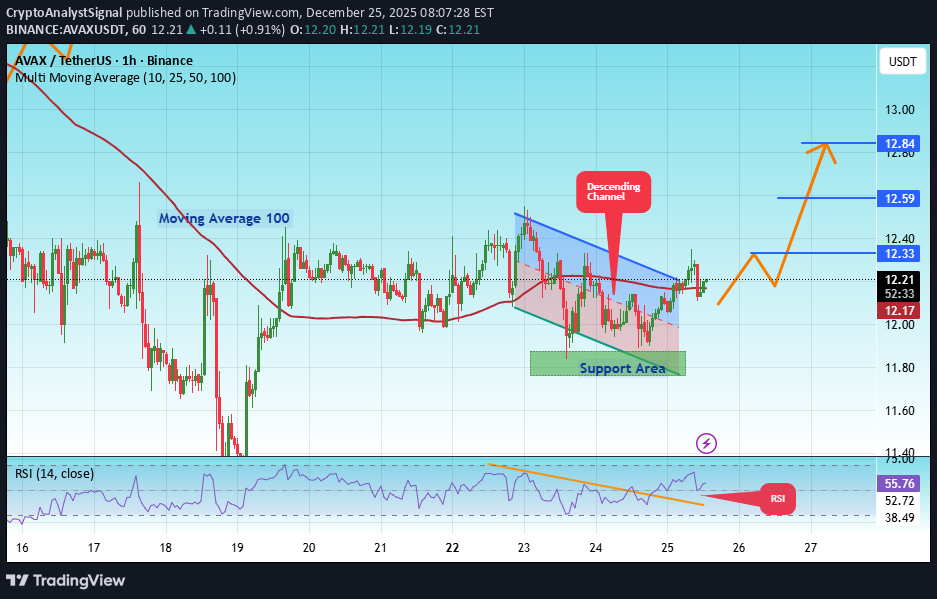Open the Multi Moving Average indicator legend
Screen dimensions: 937x599
click(125, 77)
